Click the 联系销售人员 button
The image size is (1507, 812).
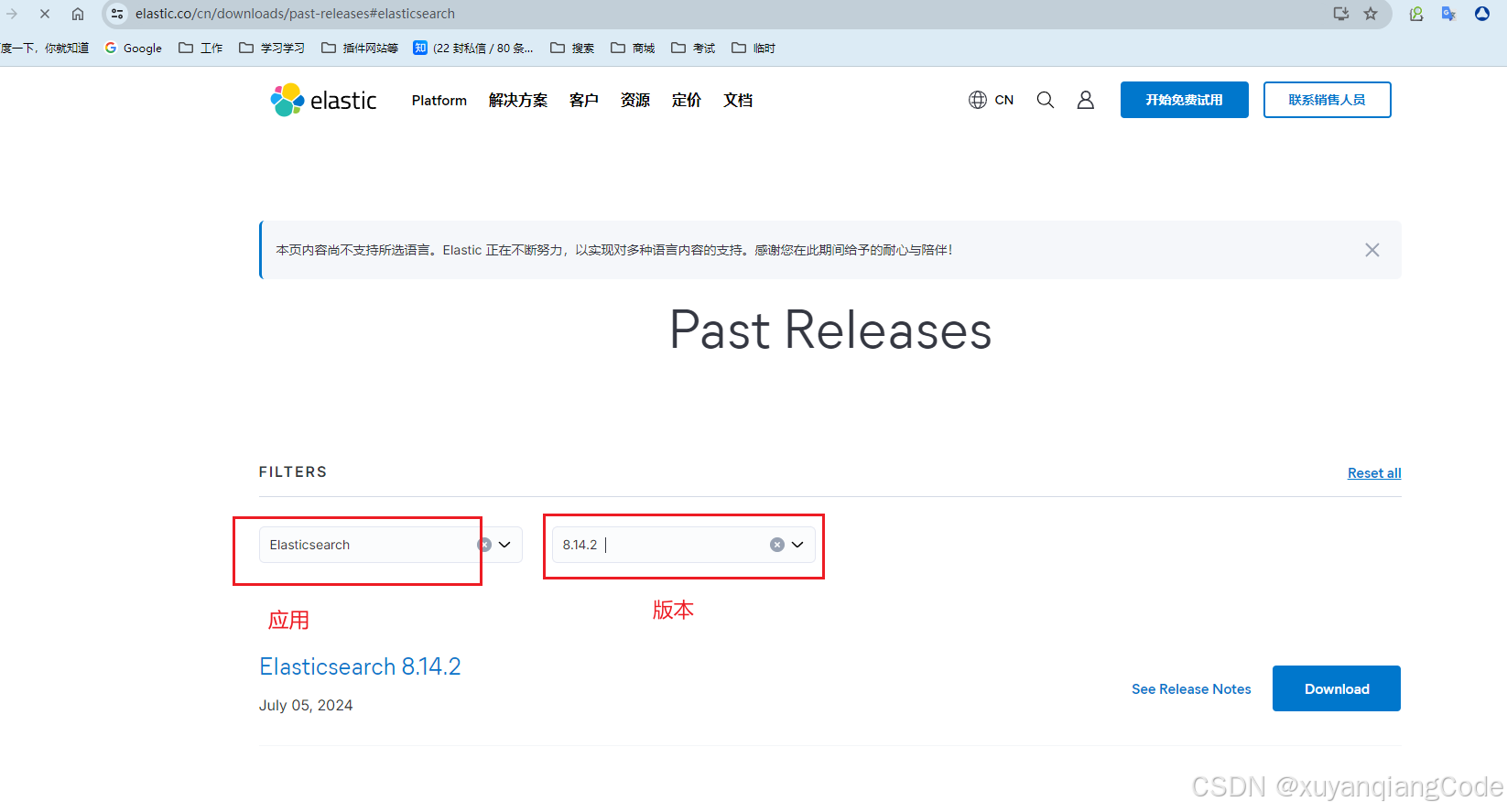(1328, 100)
